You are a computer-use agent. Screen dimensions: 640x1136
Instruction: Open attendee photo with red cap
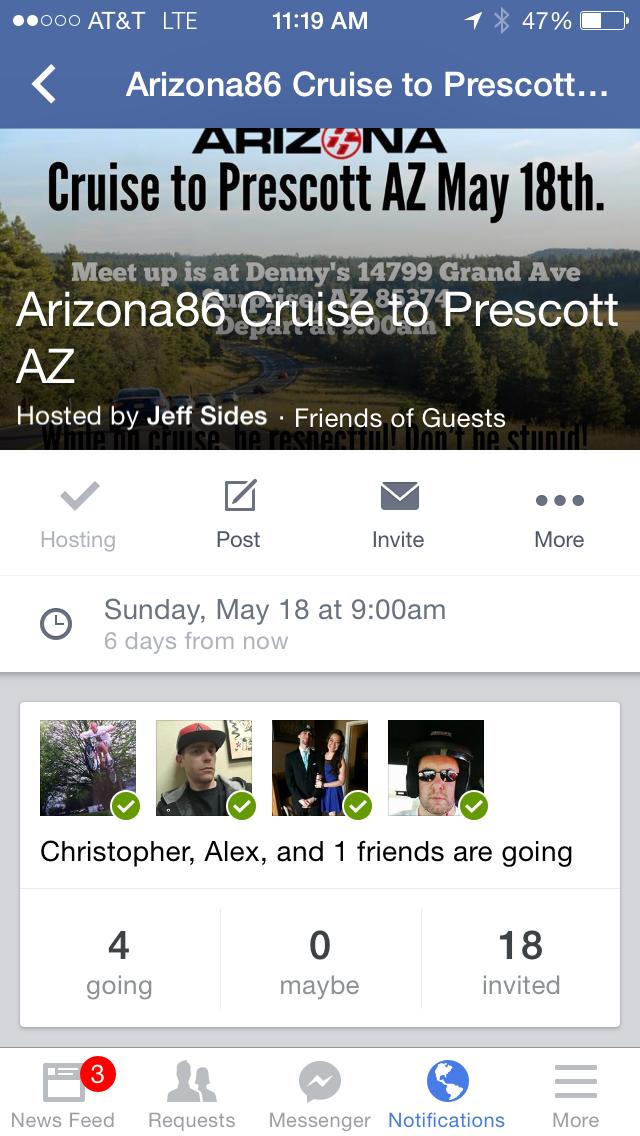click(204, 768)
